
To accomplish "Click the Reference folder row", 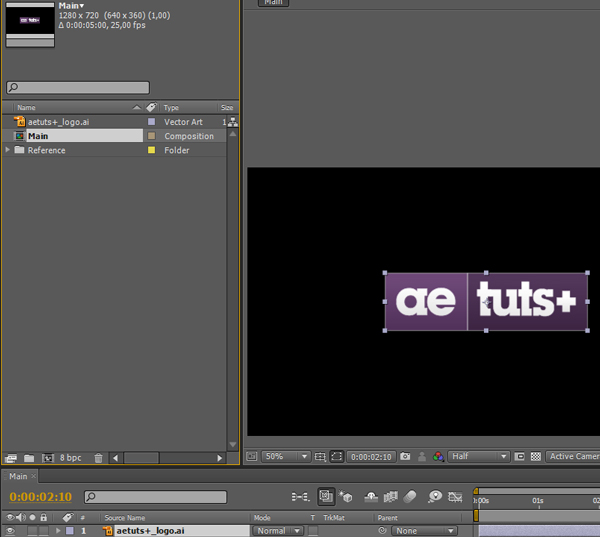I will (114, 150).
